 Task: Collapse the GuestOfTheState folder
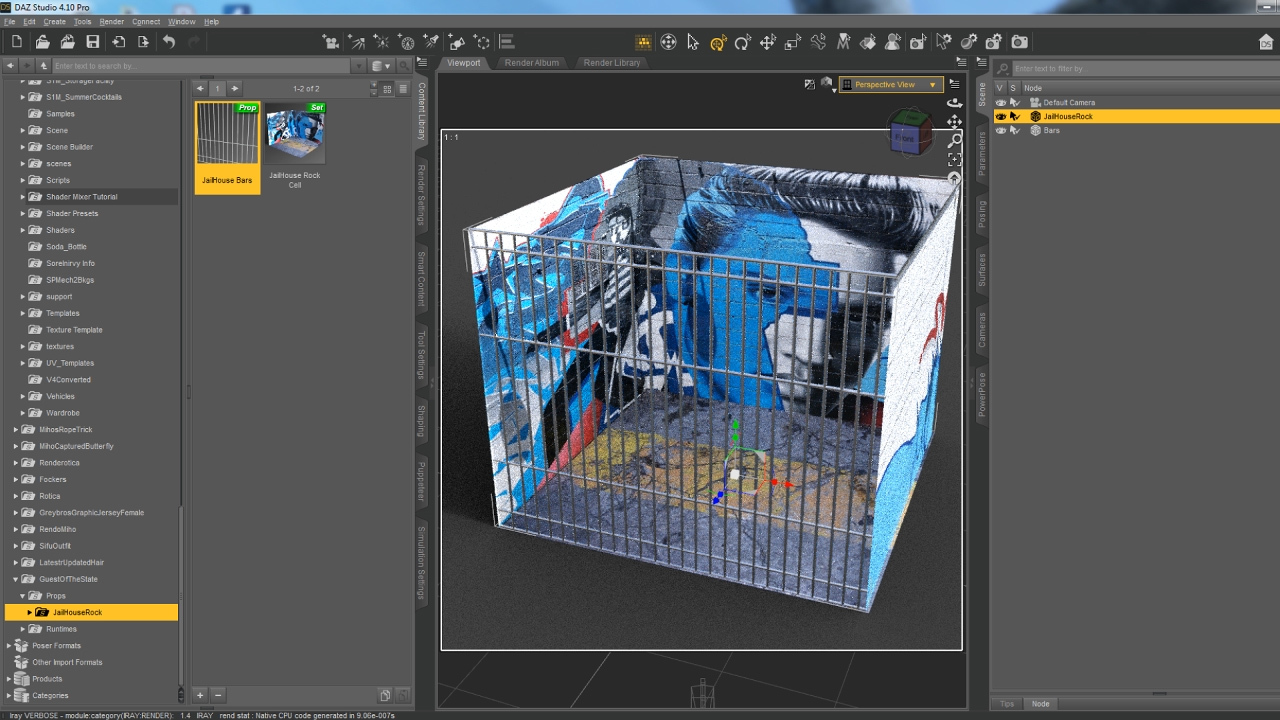coord(16,579)
